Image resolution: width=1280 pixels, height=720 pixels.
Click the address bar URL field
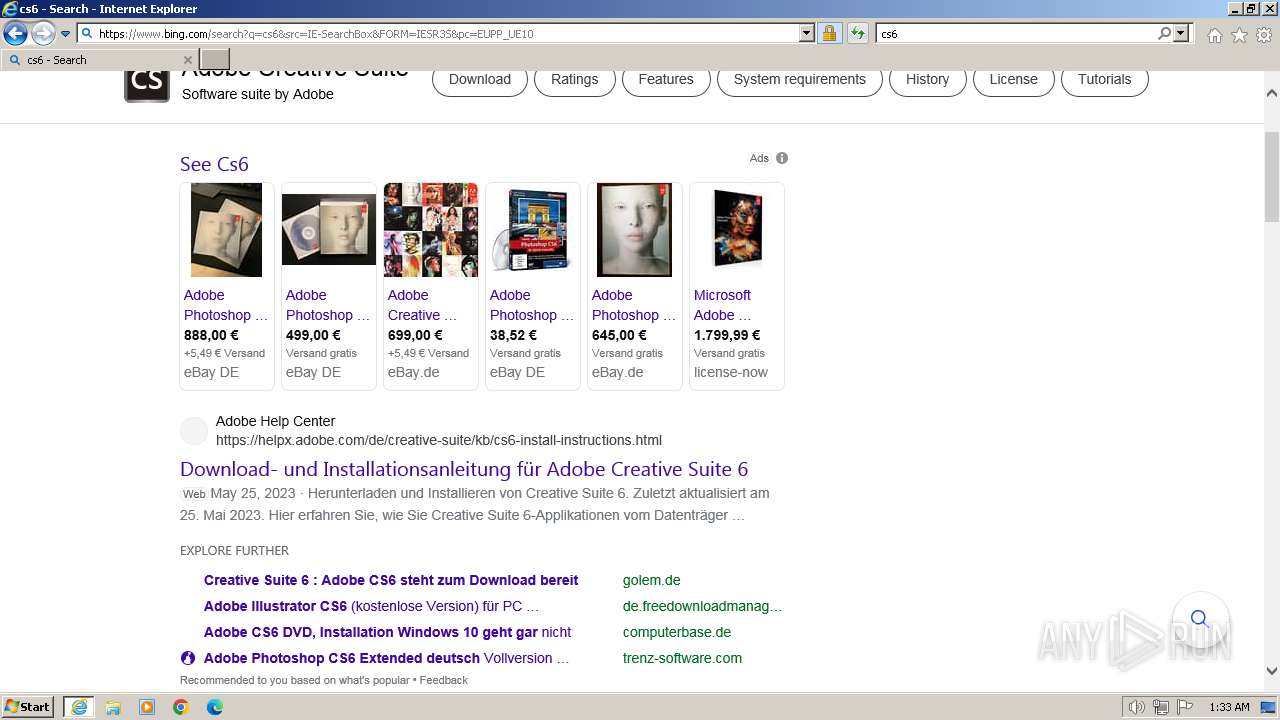point(446,33)
